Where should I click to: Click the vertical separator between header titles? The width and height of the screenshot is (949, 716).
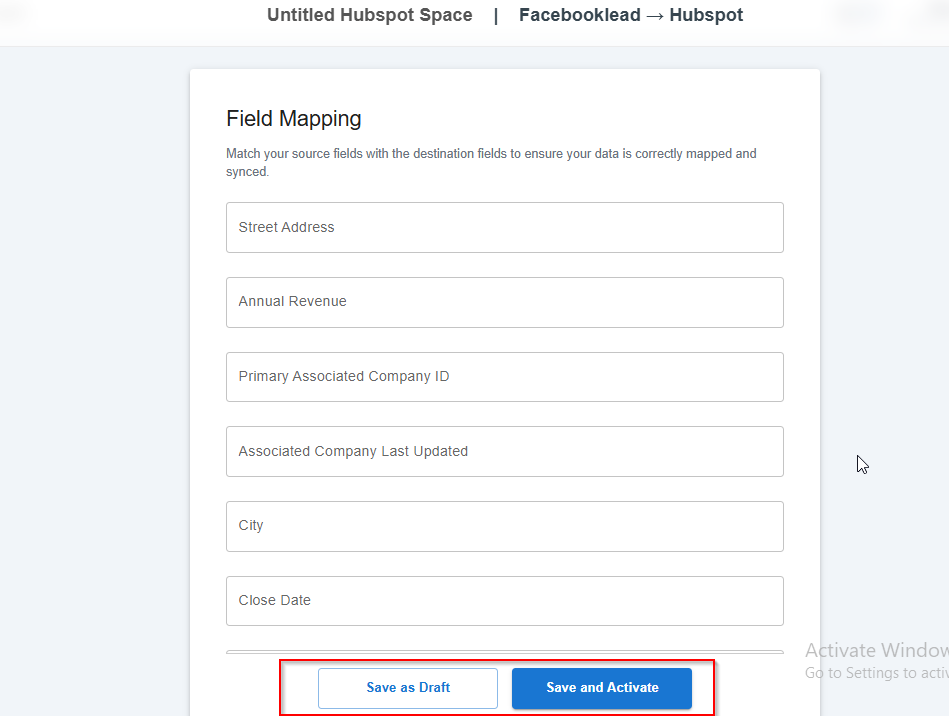pos(496,15)
